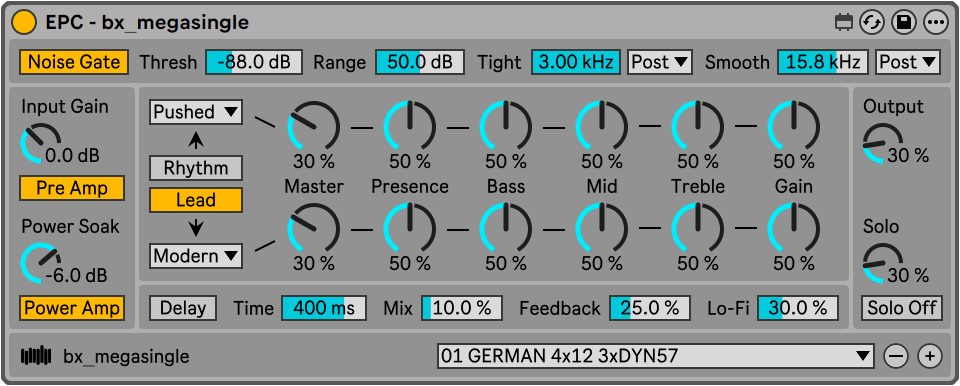Viewport: 960px width, 386px height.
Task: Click the Lead row Bass knob
Action: pyautogui.click(x=506, y=228)
